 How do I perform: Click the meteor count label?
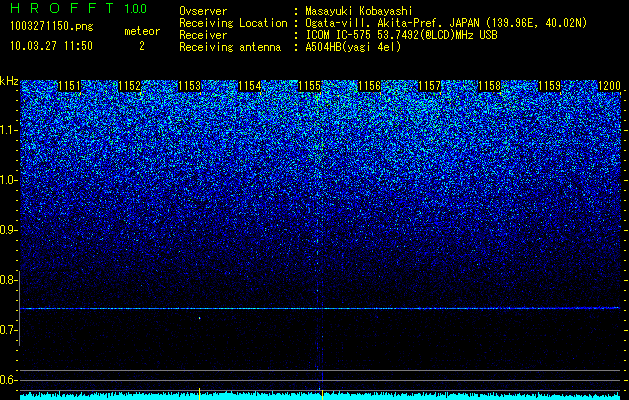(x=142, y=31)
